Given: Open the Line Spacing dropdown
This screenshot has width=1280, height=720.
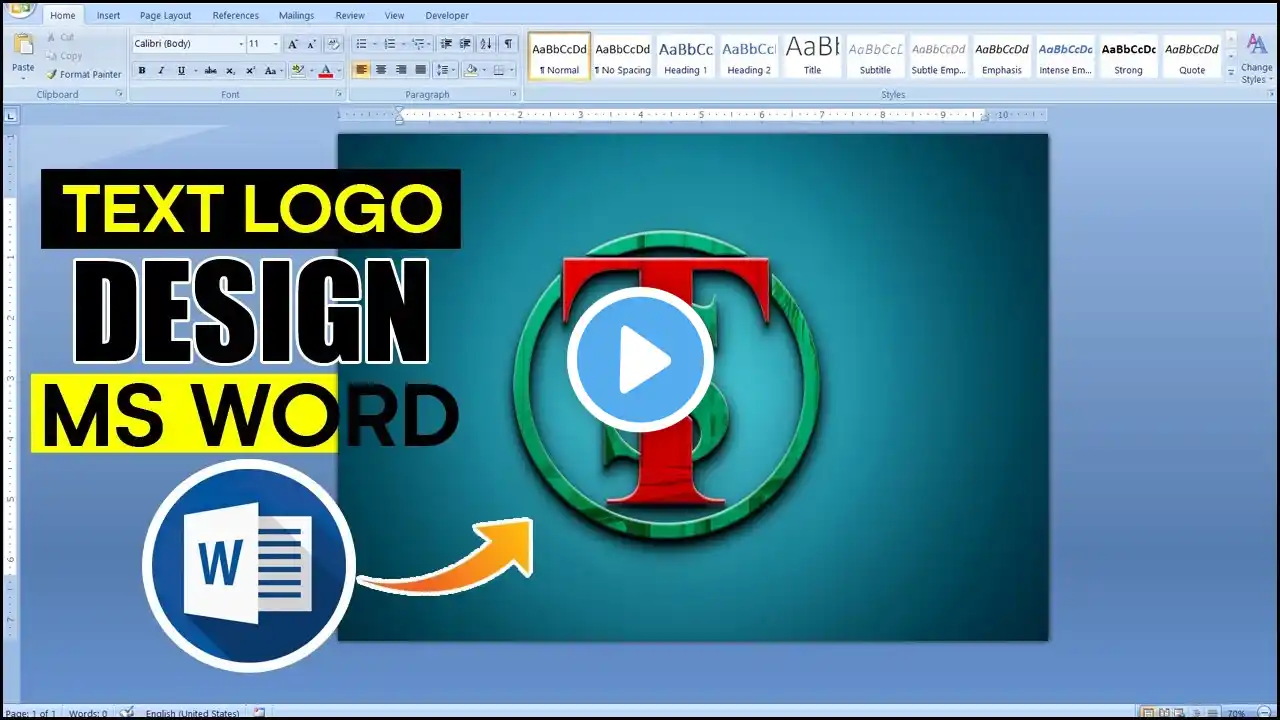Looking at the screenshot, I should coord(446,70).
